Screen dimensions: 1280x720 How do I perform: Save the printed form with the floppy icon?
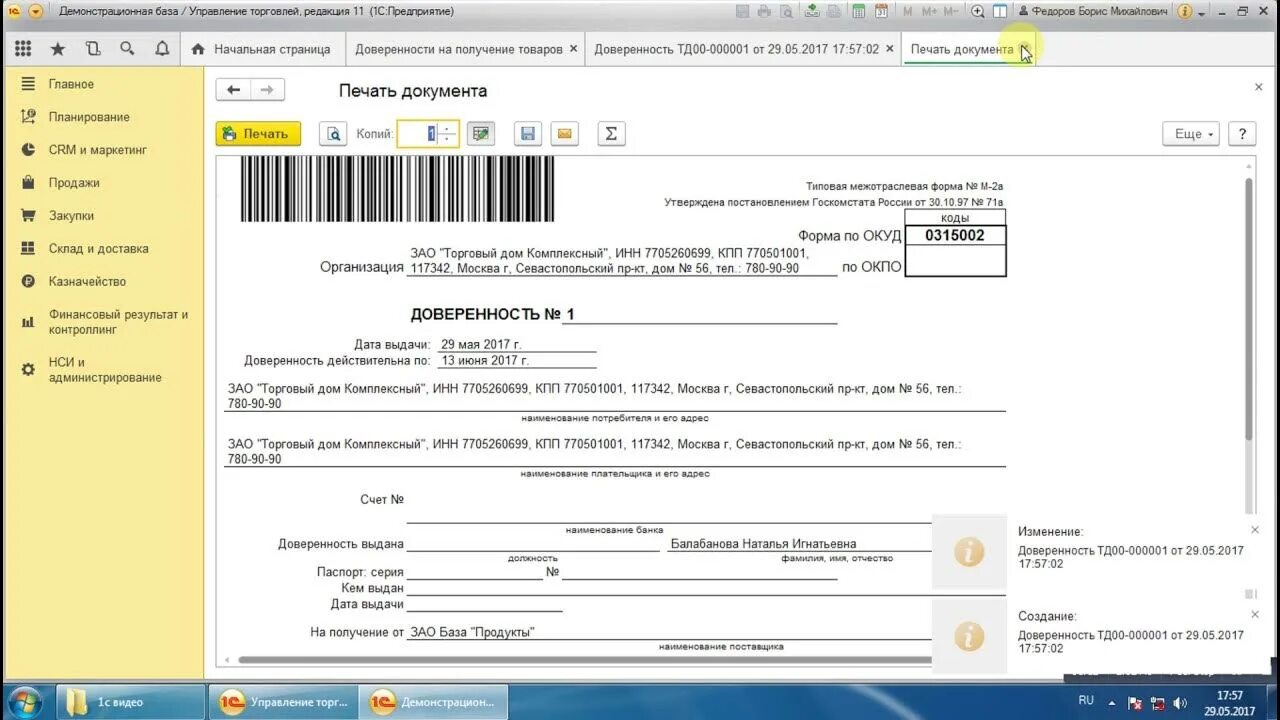click(528, 134)
